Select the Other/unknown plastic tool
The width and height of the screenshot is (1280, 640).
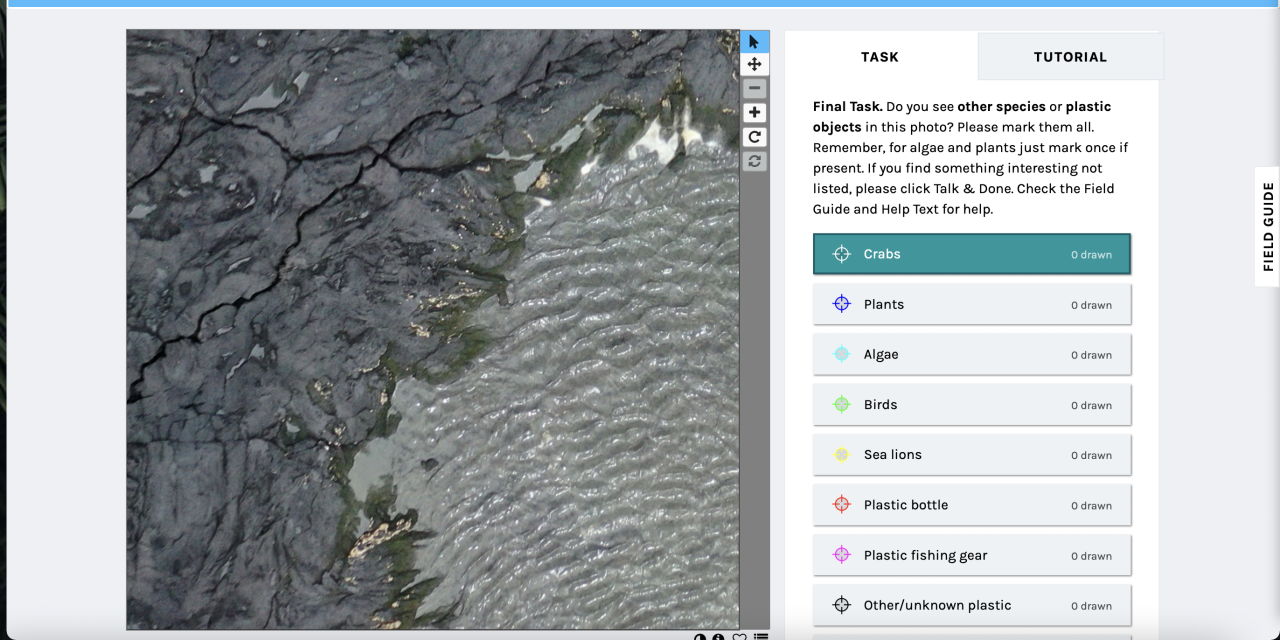coord(972,605)
